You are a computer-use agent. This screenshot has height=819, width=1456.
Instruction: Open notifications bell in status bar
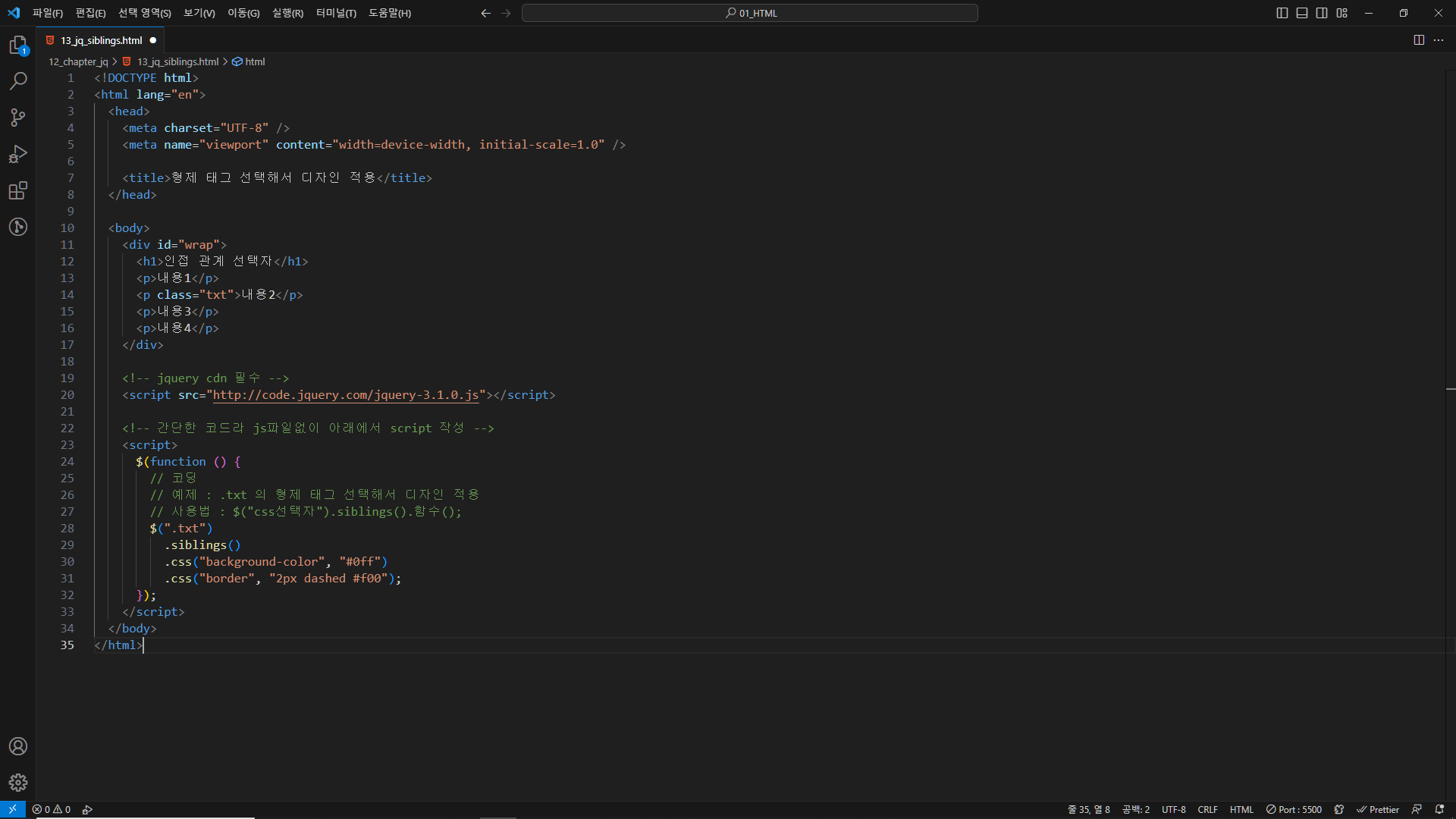point(1439,809)
